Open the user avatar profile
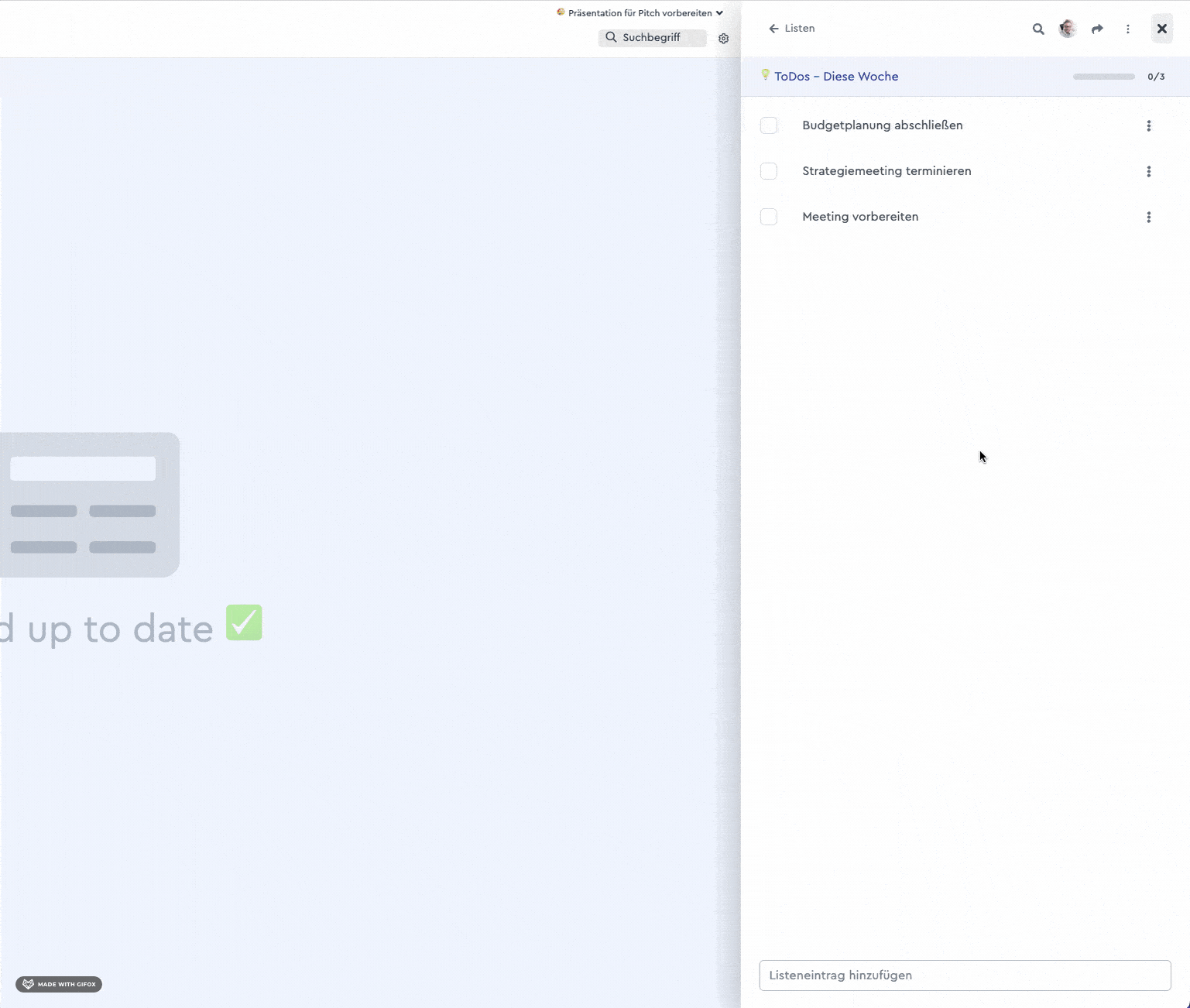The width and height of the screenshot is (1190, 1008). point(1068,29)
